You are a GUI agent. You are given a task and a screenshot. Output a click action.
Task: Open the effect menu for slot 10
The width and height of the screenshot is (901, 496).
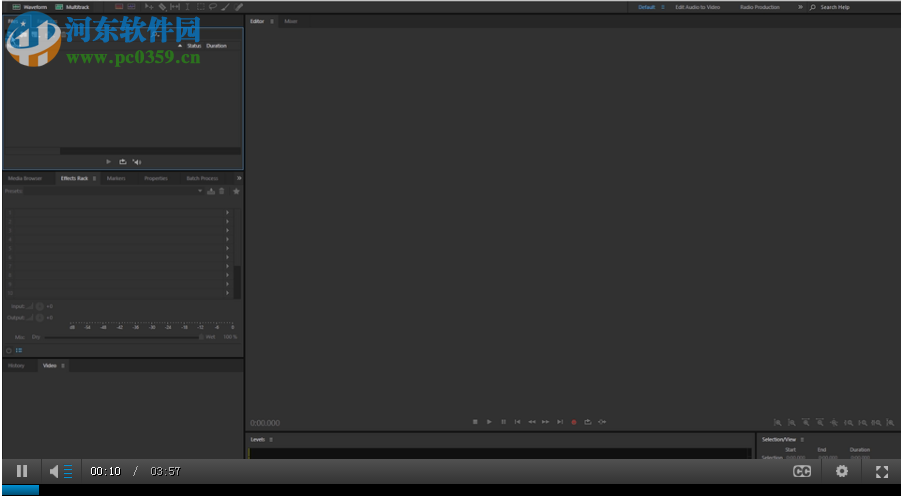(227, 293)
